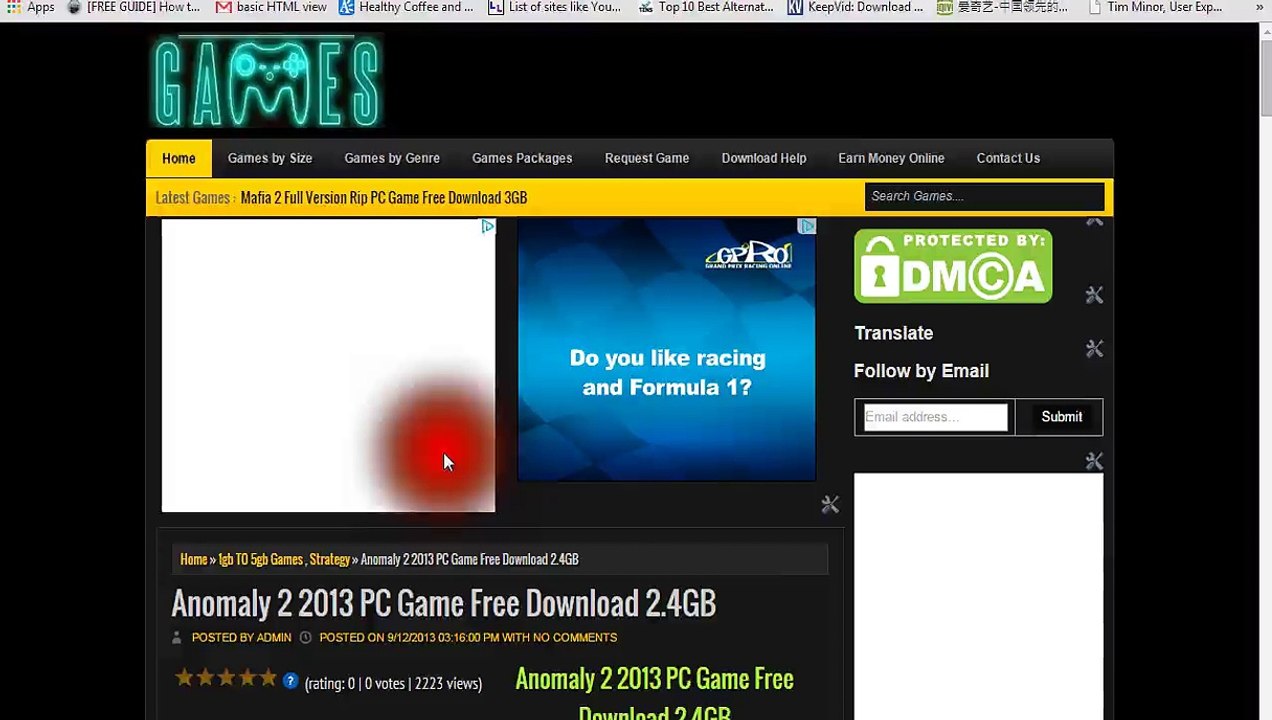The width and height of the screenshot is (1272, 720).
Task: Click the racing and Formula 1 ad banner
Action: (x=666, y=350)
